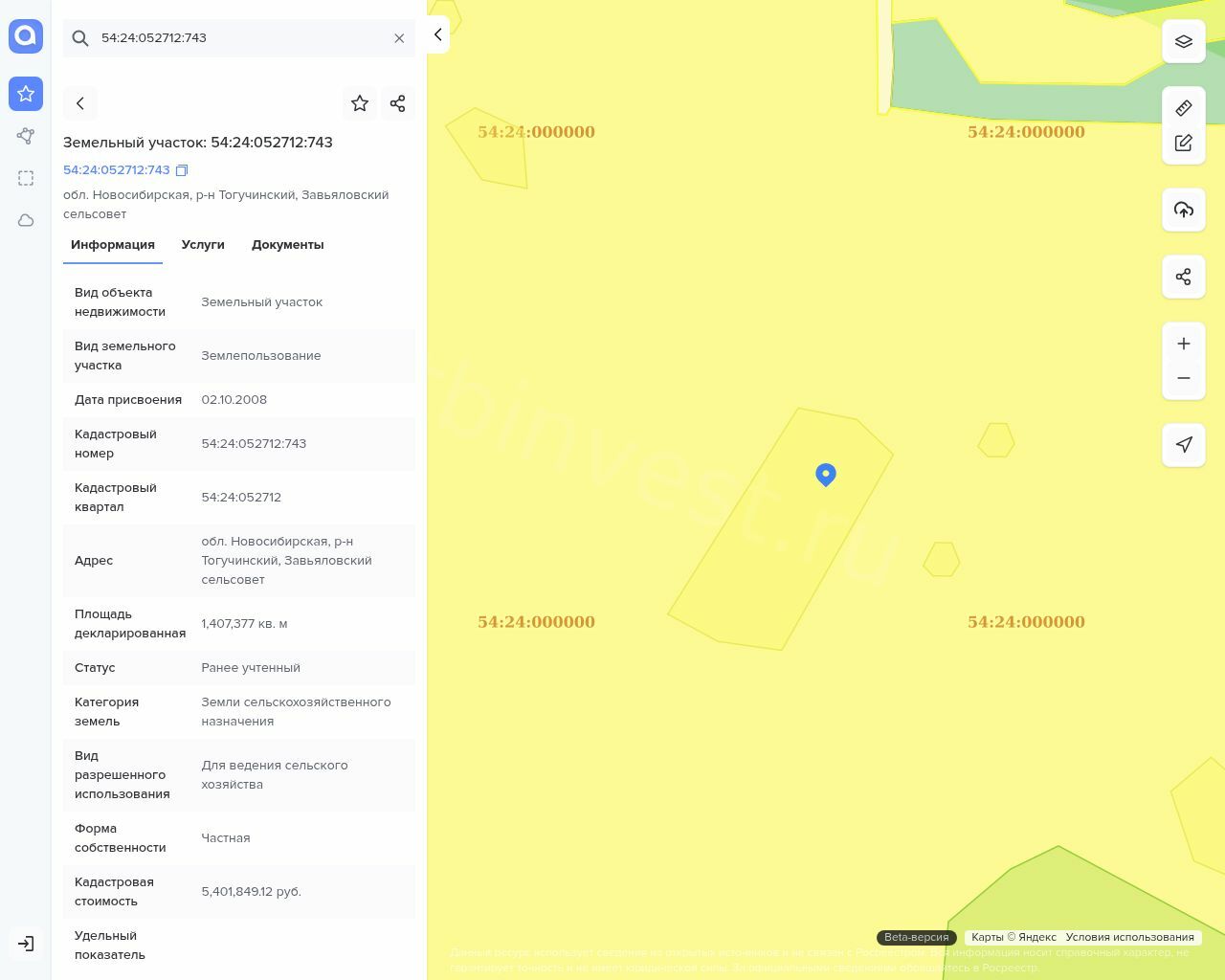Clear the search field text
This screenshot has width=1225, height=980.
[399, 38]
